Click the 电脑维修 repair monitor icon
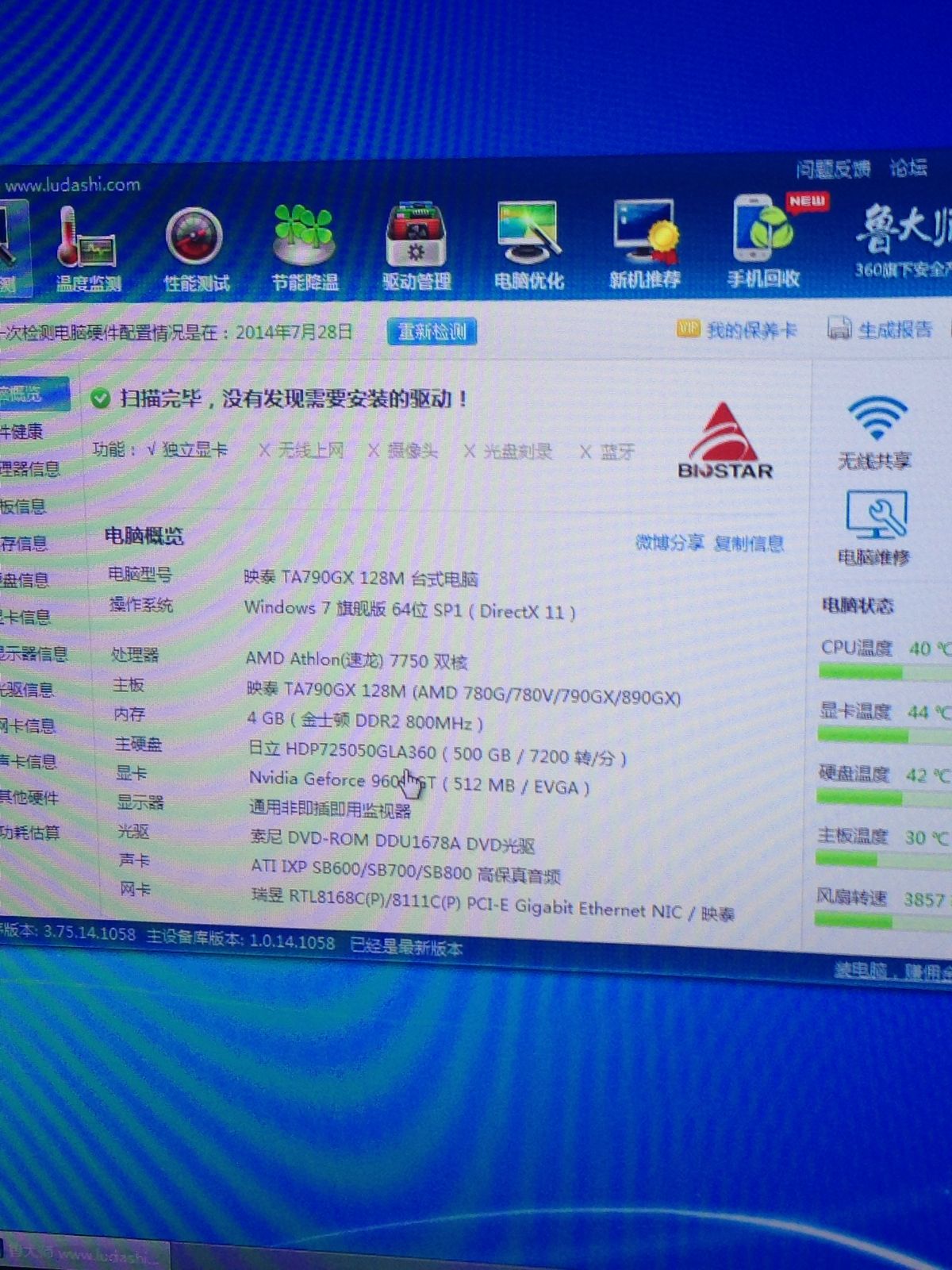 click(x=876, y=514)
